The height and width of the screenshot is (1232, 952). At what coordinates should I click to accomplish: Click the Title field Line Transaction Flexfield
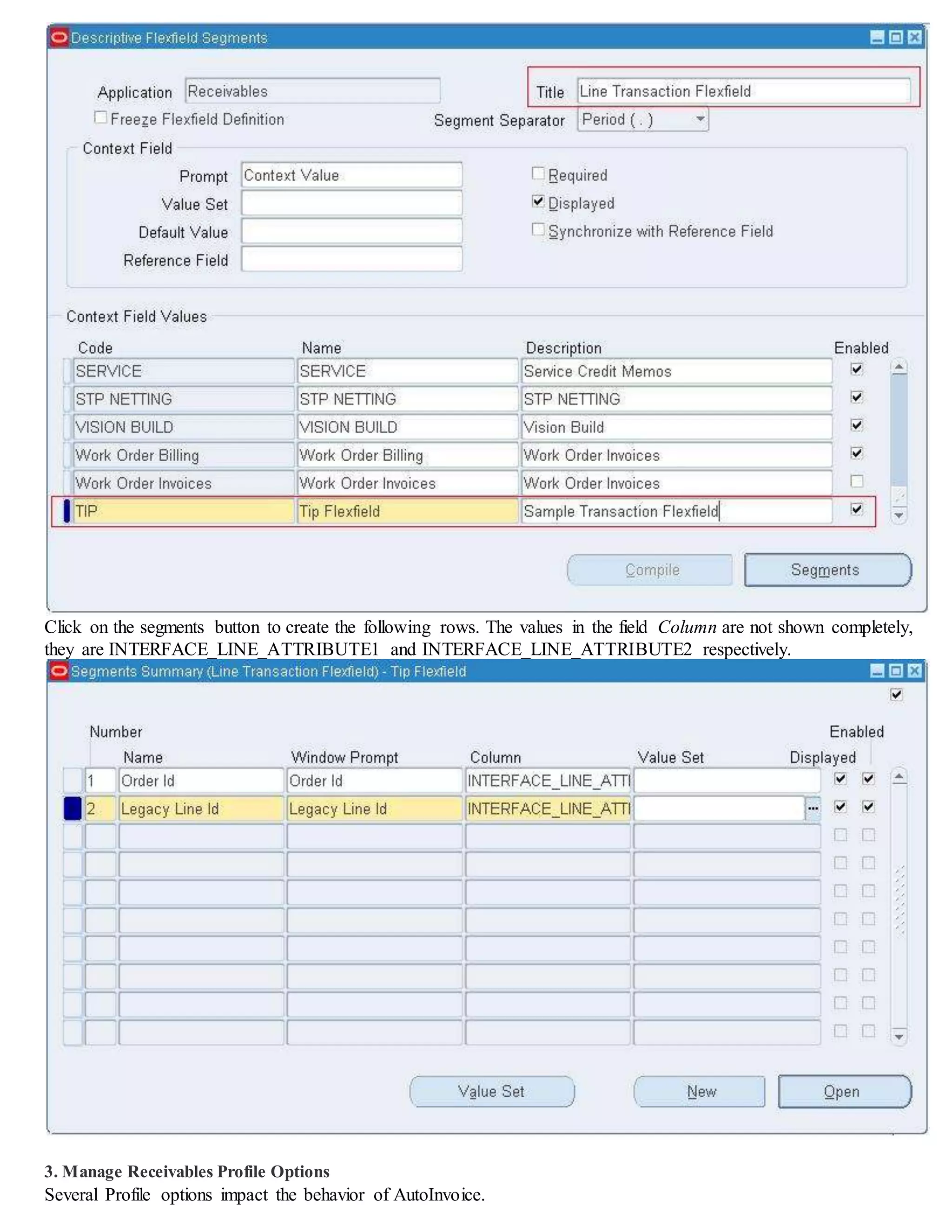743,91
